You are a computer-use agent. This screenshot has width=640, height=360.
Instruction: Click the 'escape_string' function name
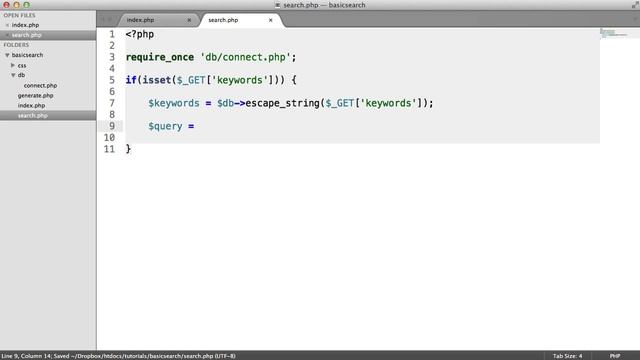pyautogui.click(x=282, y=103)
